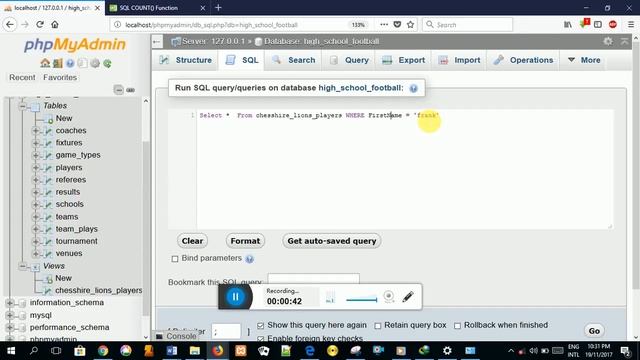
Task: Expand the players table node
Action: [36, 167]
